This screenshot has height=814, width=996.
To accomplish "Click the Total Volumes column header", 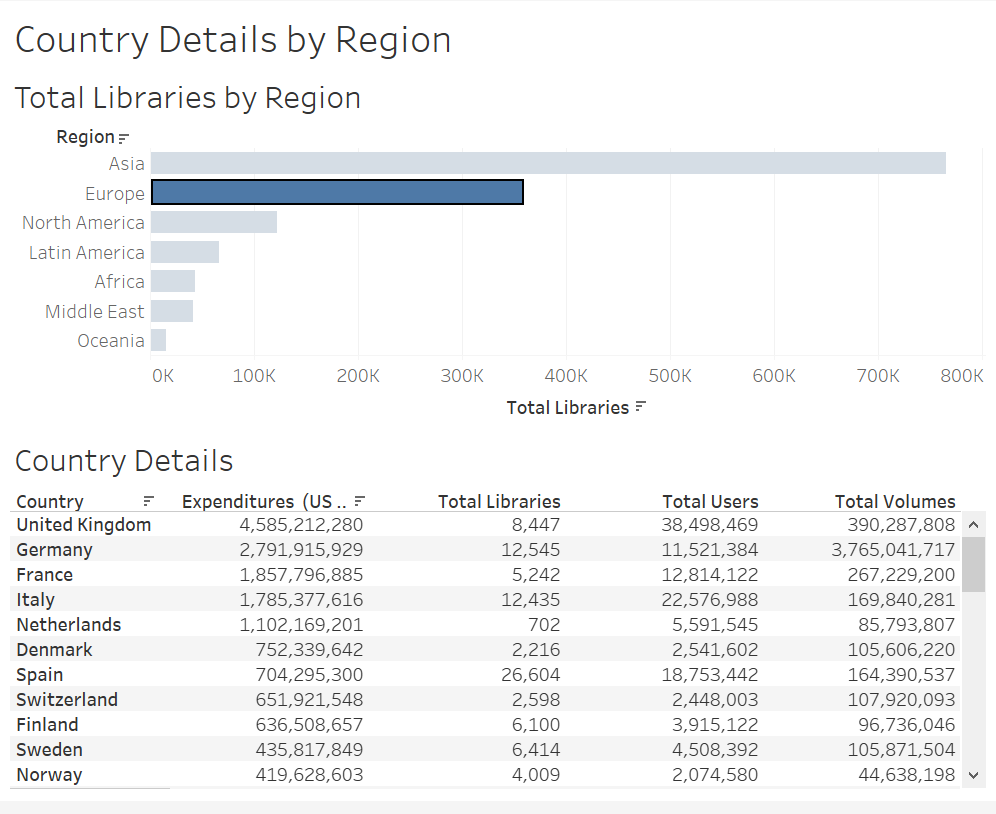I will click(x=895, y=500).
